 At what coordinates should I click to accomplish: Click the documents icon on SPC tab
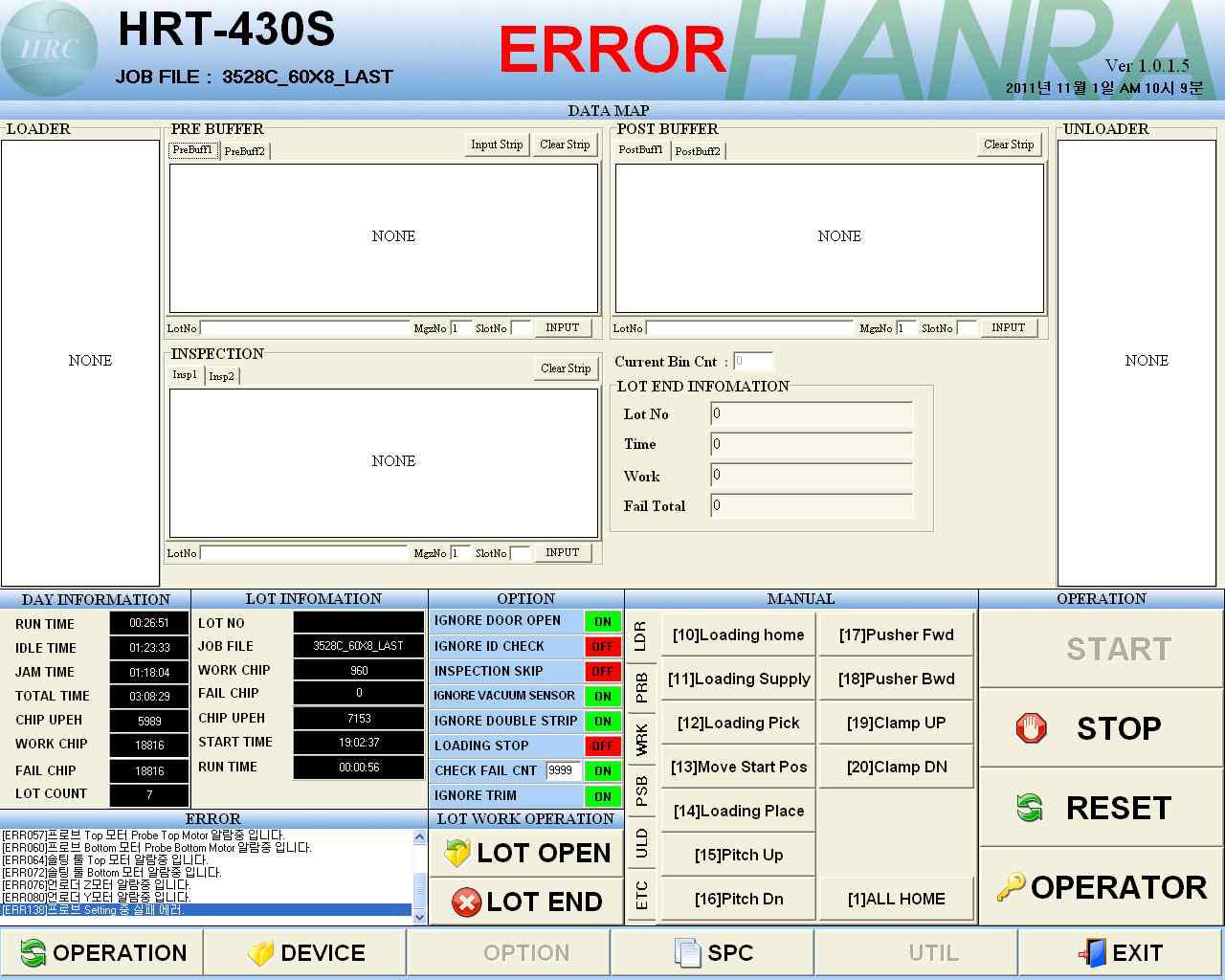(x=687, y=953)
